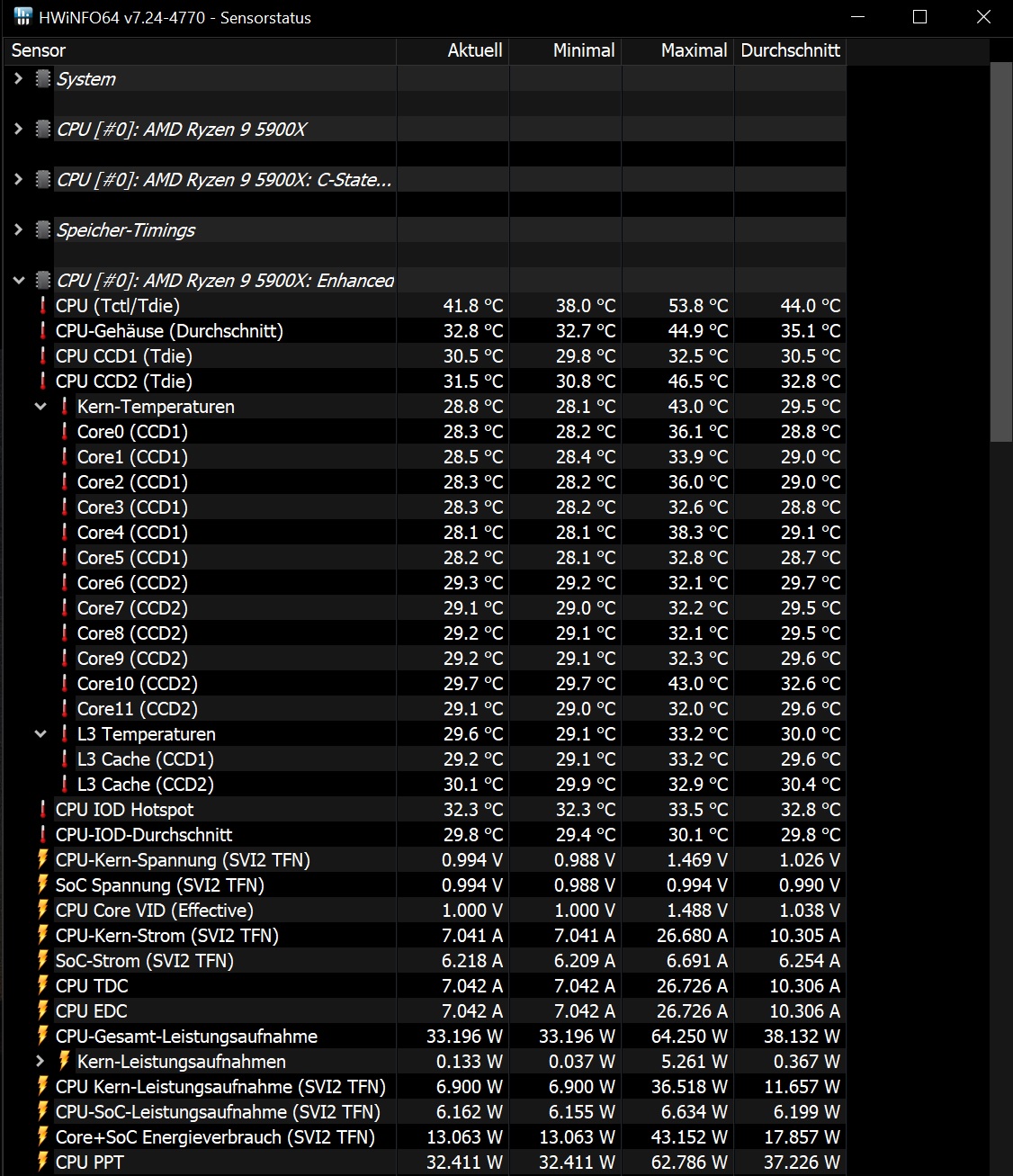Expand the C-State sensor group
Image resolution: width=1013 pixels, height=1176 pixels.
click(18, 179)
